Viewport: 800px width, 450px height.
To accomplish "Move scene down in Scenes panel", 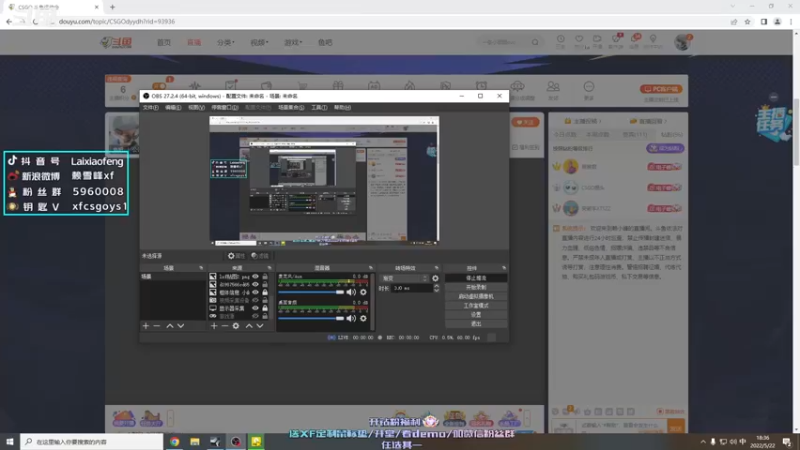I will click(181, 326).
